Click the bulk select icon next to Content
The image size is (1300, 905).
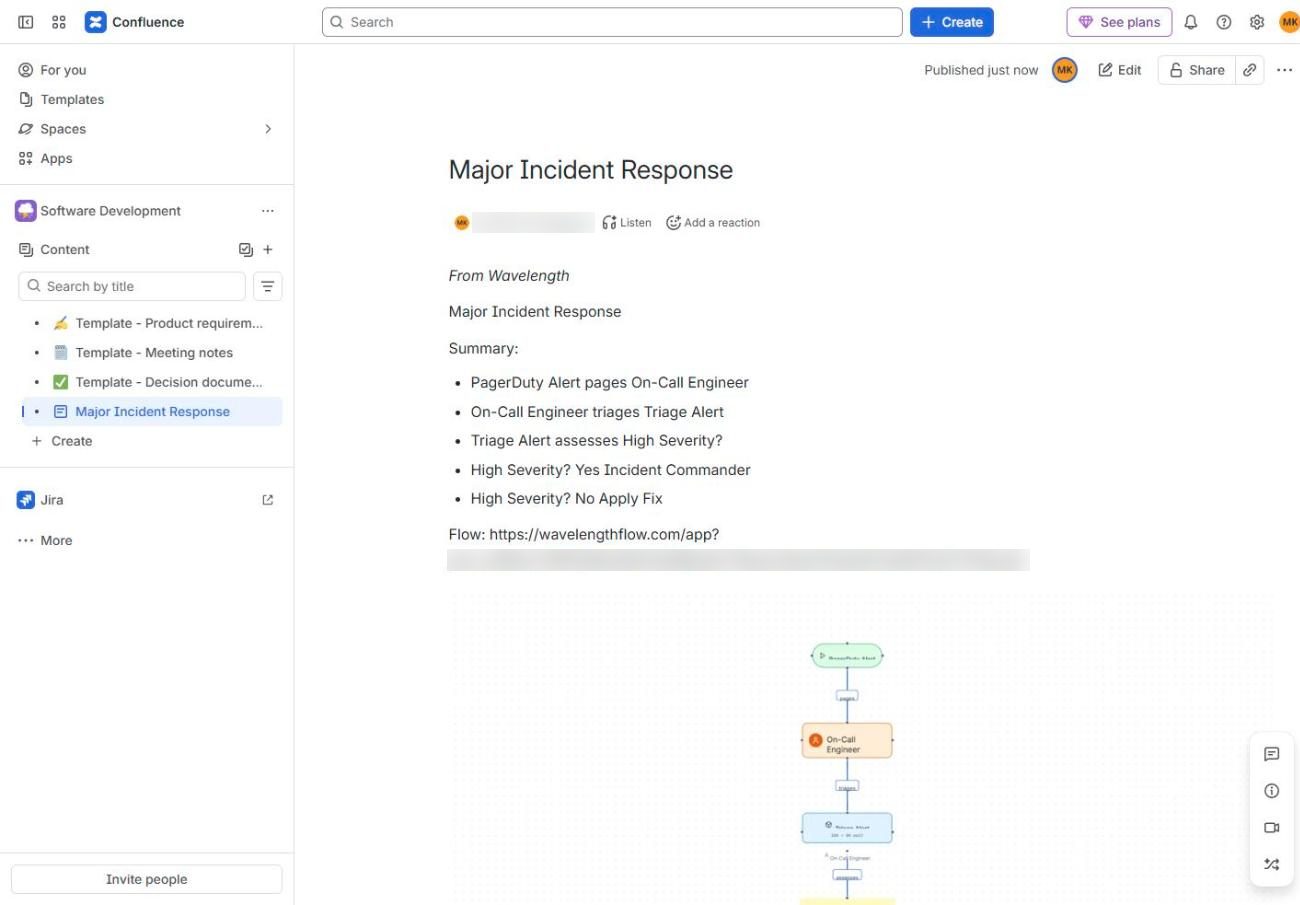pyautogui.click(x=246, y=250)
